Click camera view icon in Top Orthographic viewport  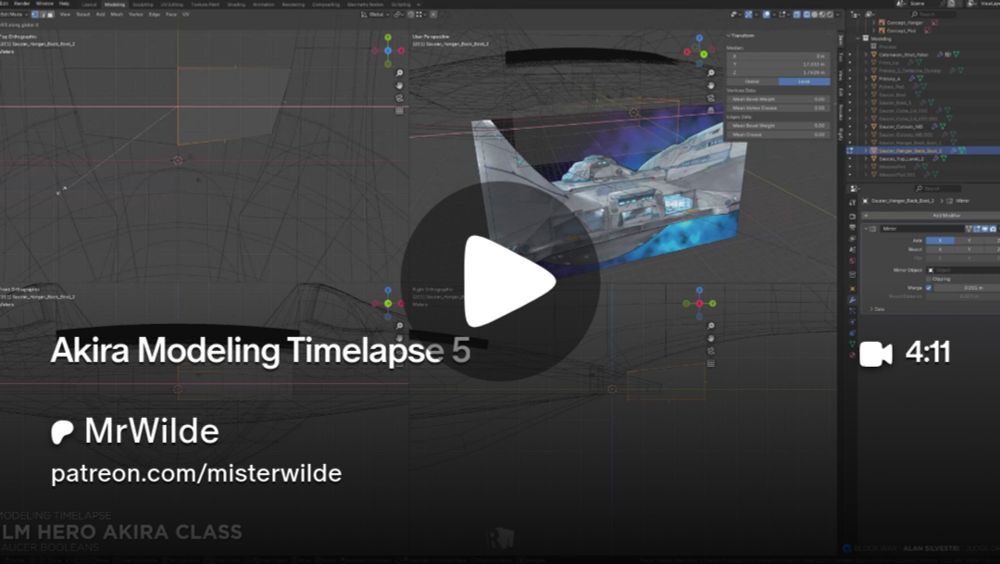click(399, 98)
